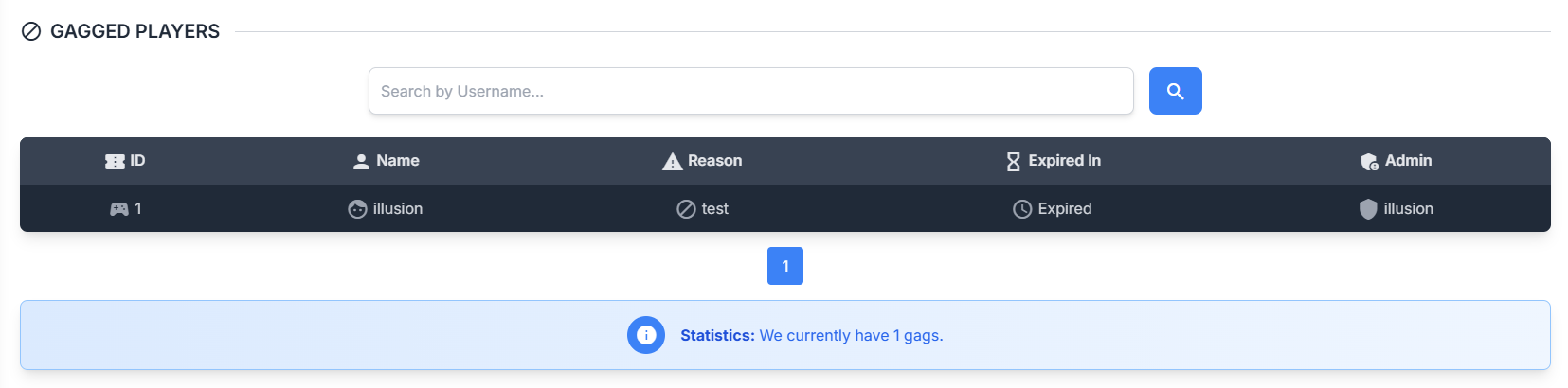The image size is (1568, 388).
Task: Click the shield icon in Admin header
Action: coord(1369,162)
